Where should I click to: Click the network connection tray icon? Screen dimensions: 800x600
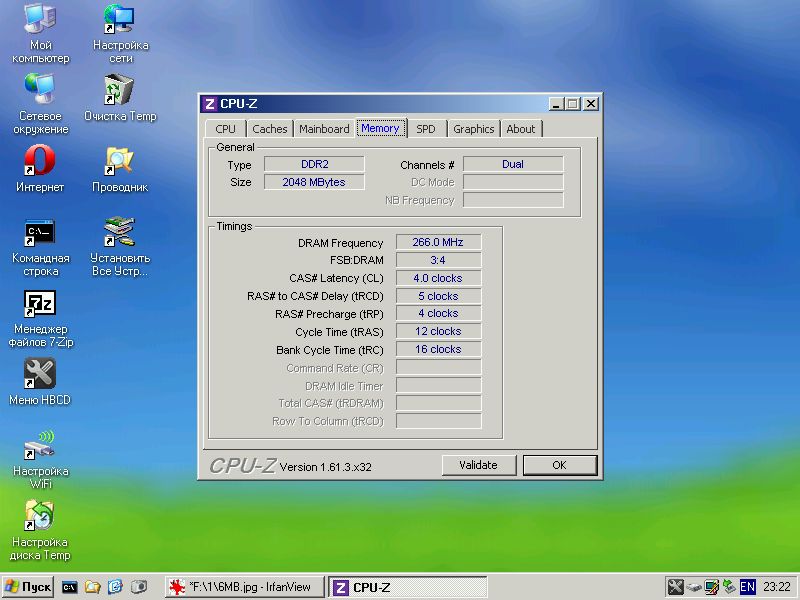click(x=730, y=587)
